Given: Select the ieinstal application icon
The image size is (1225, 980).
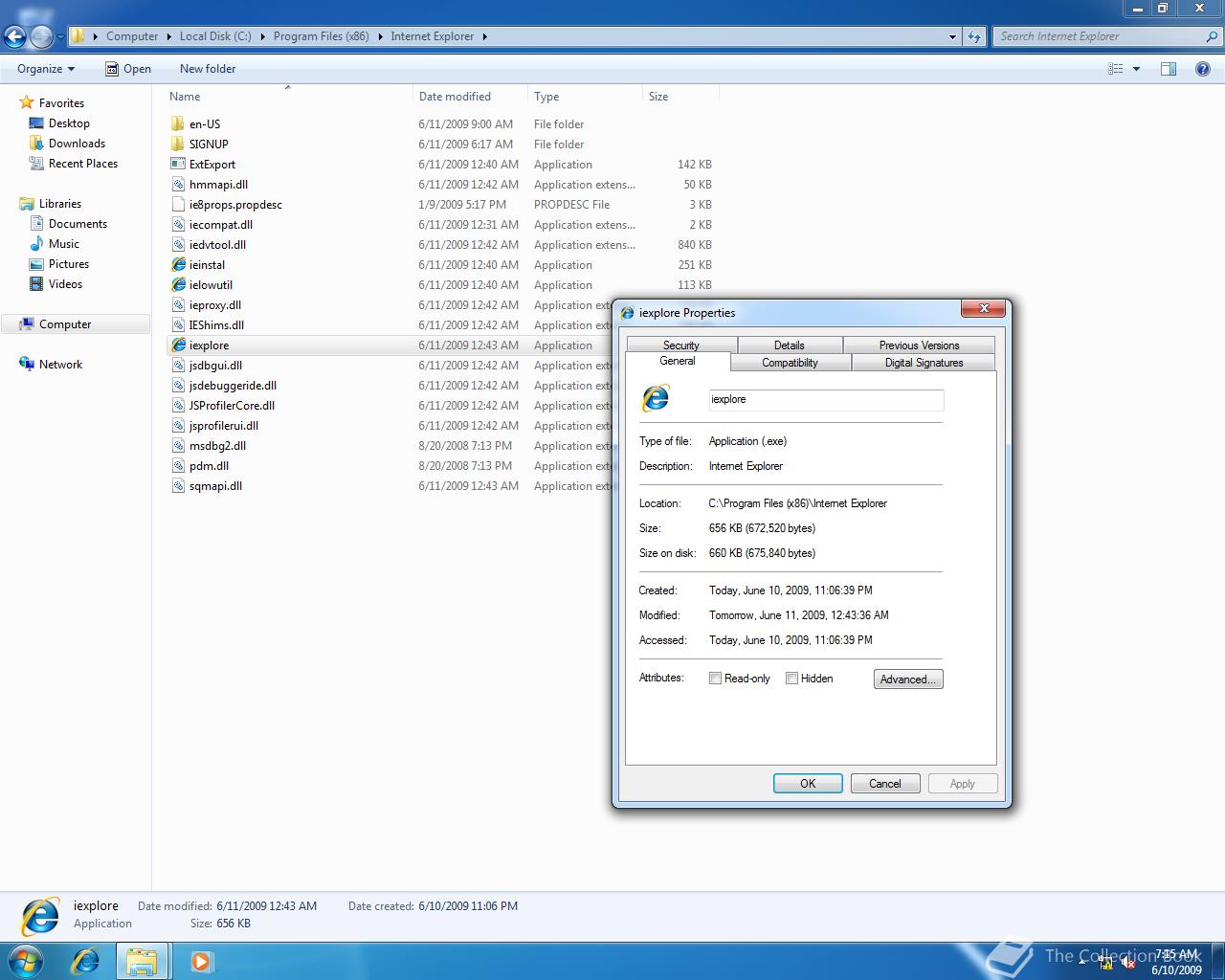Looking at the screenshot, I should [178, 264].
